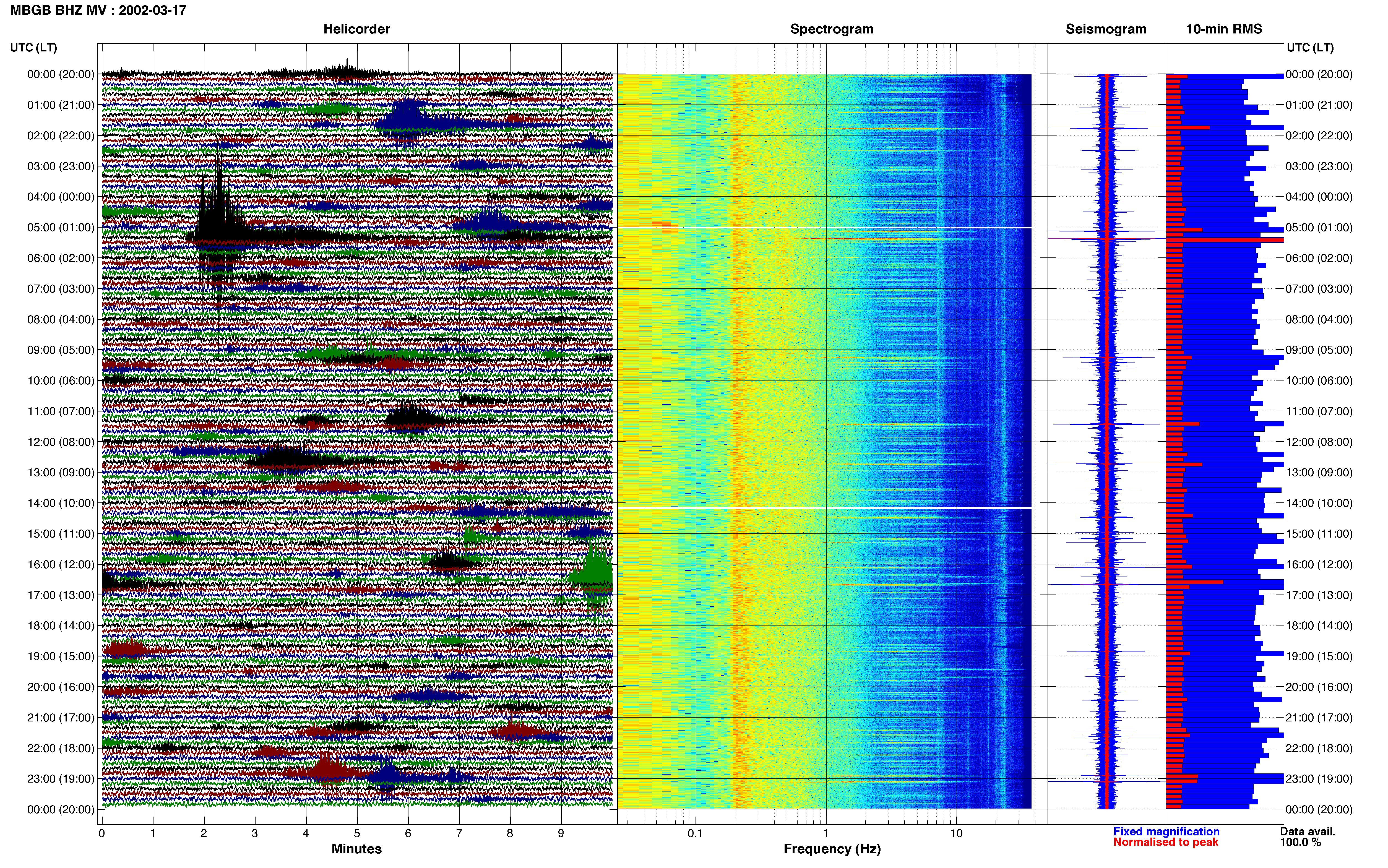The width and height of the screenshot is (1388, 868).
Task: Click the Helicorder panel heading
Action: point(356,29)
